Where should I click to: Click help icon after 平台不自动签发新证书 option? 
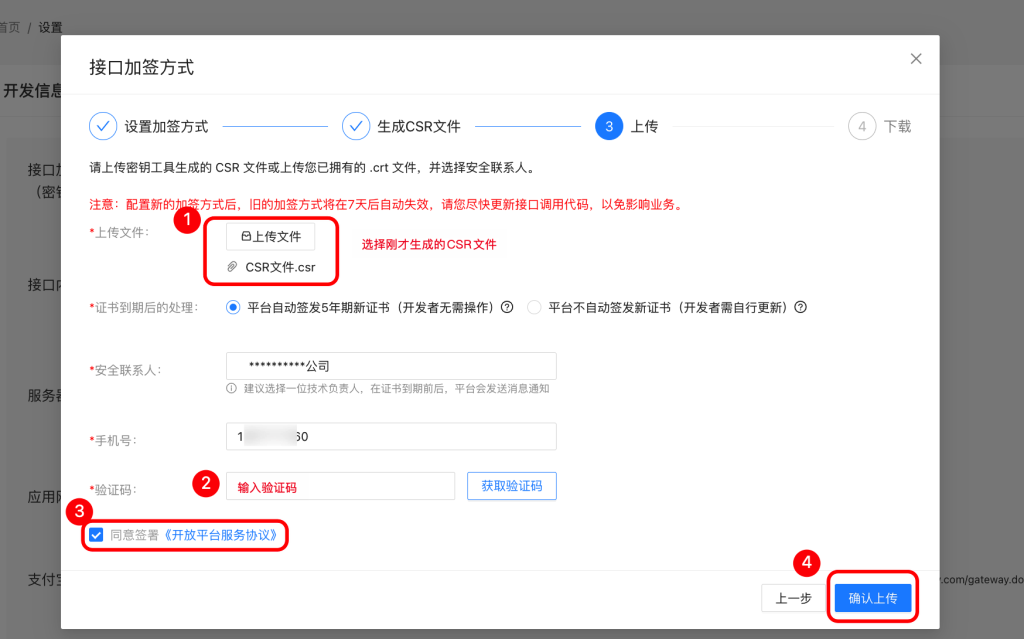[x=800, y=307]
